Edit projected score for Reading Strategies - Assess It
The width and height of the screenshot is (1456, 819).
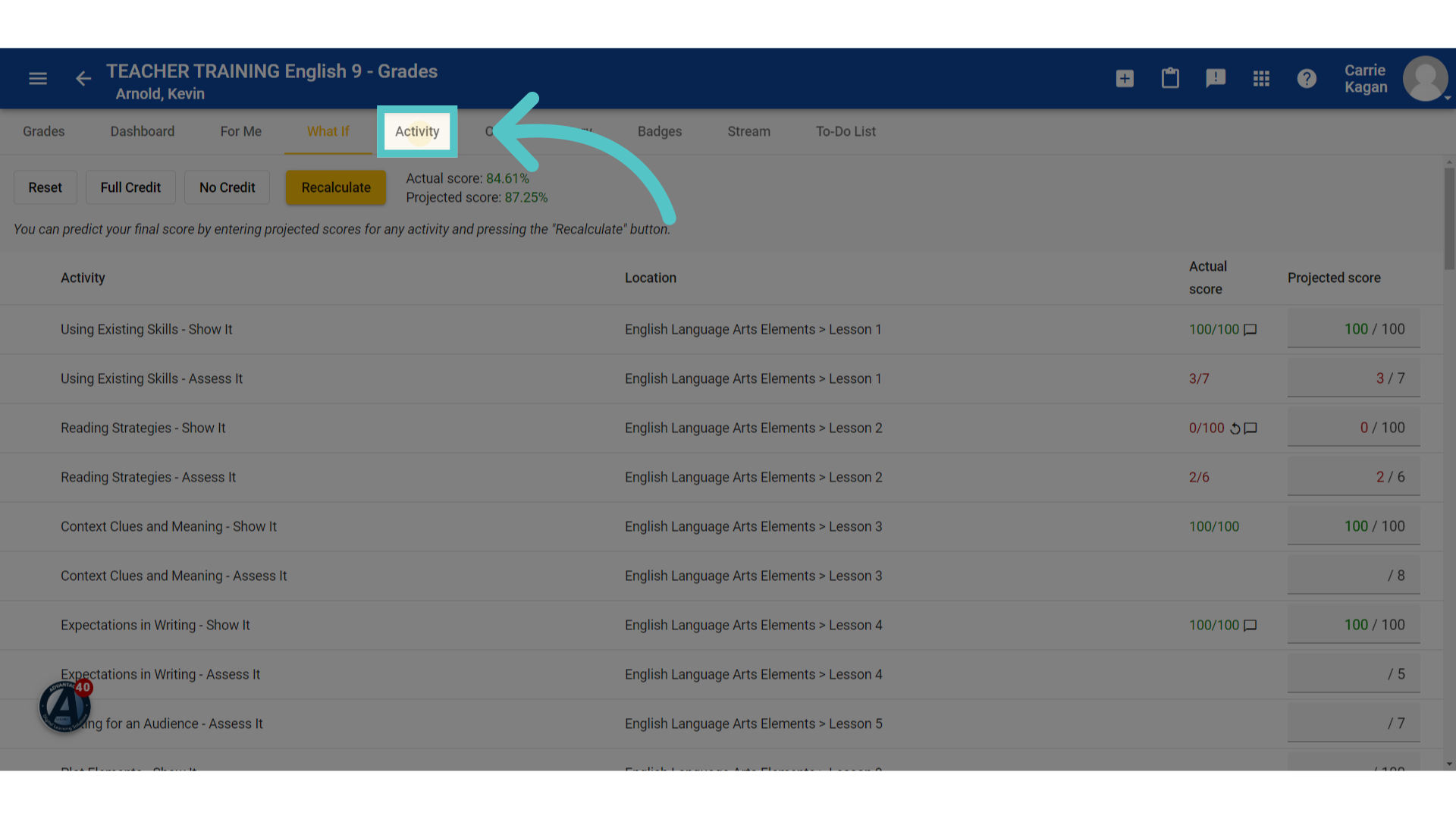[1354, 477]
